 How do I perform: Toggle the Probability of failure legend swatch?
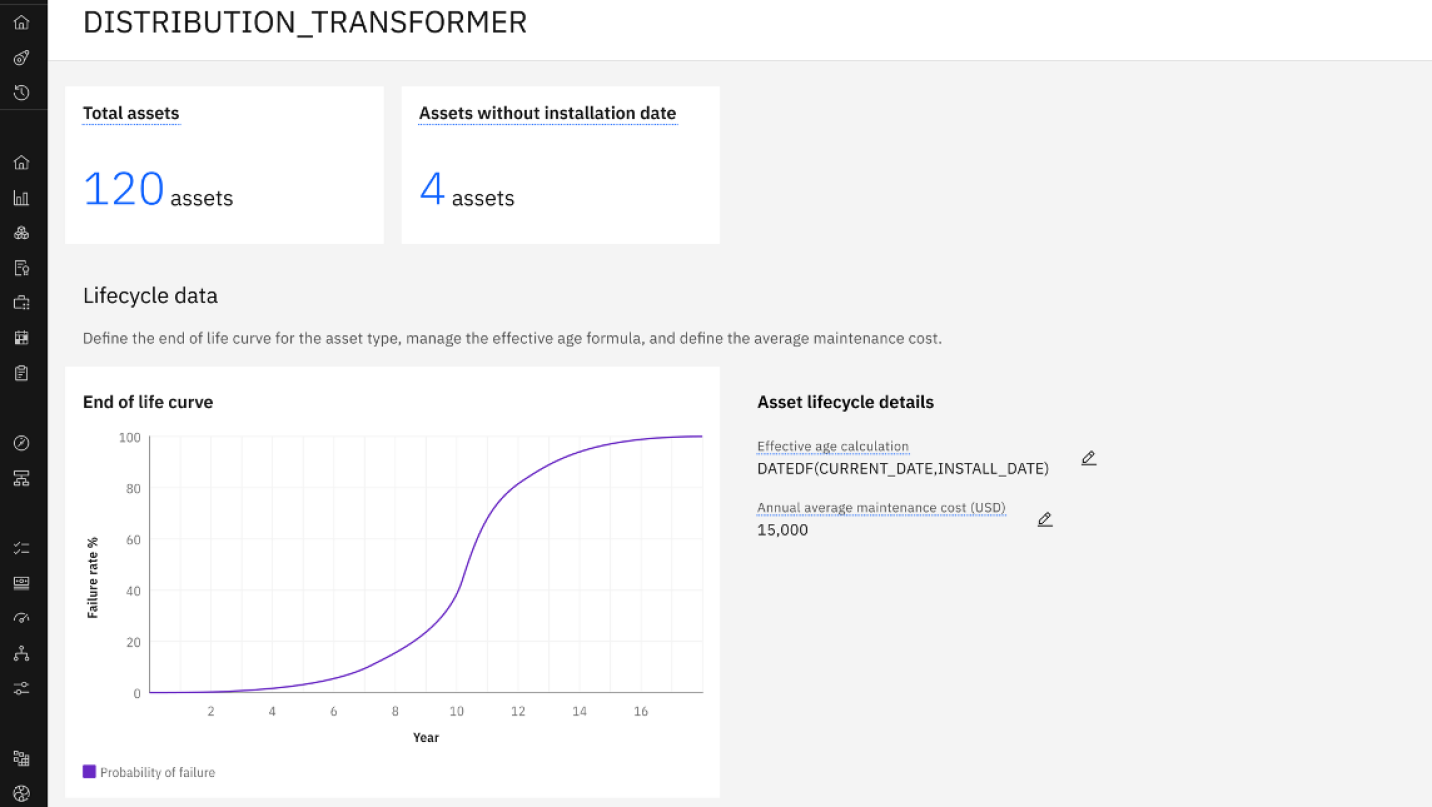point(89,772)
